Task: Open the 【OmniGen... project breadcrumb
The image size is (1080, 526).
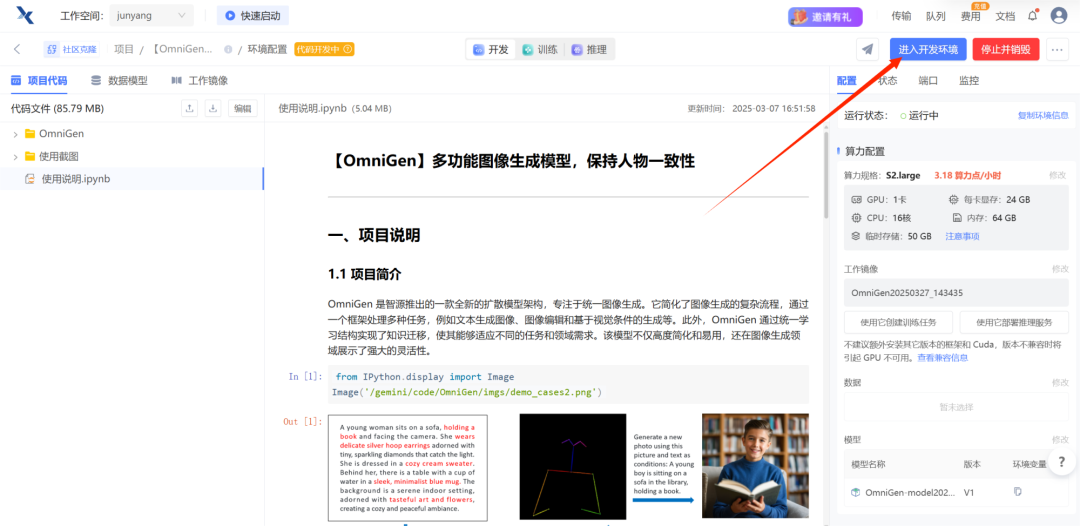Action: coord(183,49)
